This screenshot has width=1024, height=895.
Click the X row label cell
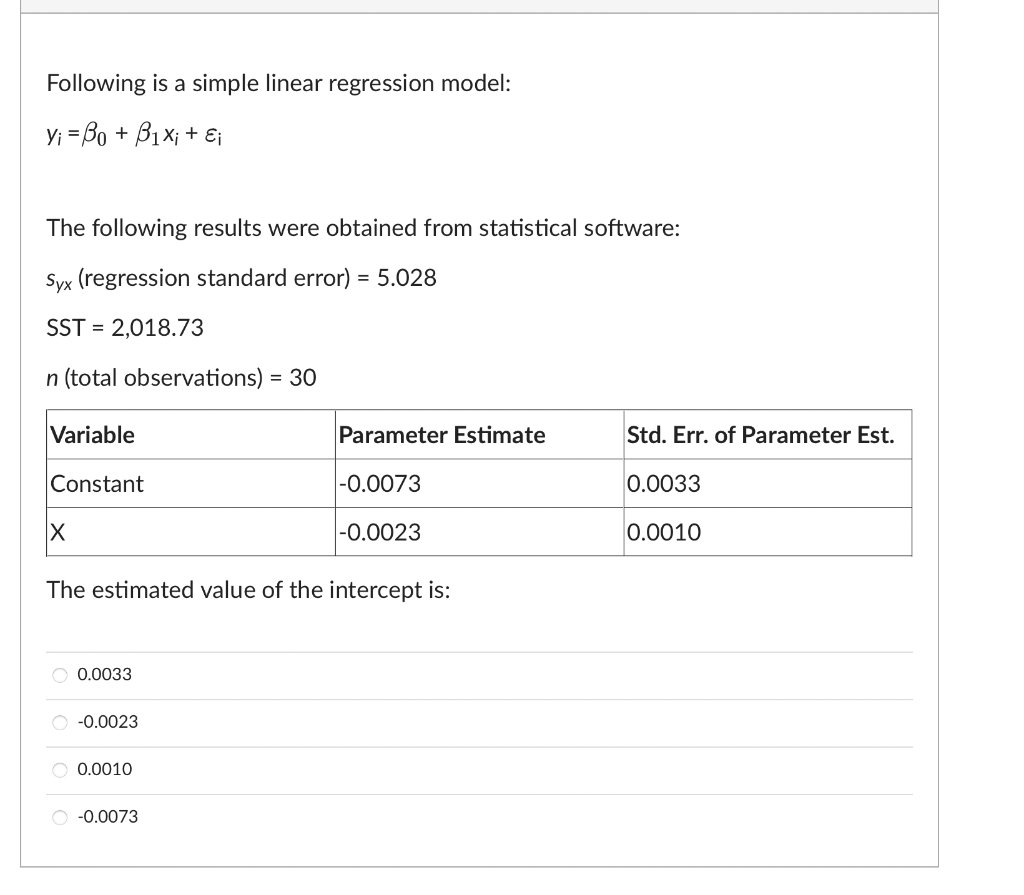click(191, 532)
